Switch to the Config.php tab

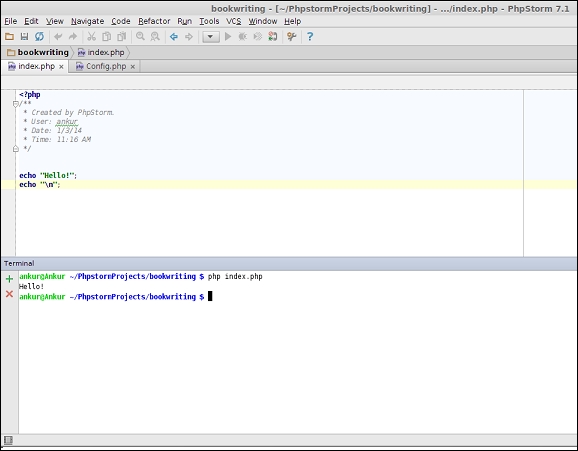[x=106, y=66]
